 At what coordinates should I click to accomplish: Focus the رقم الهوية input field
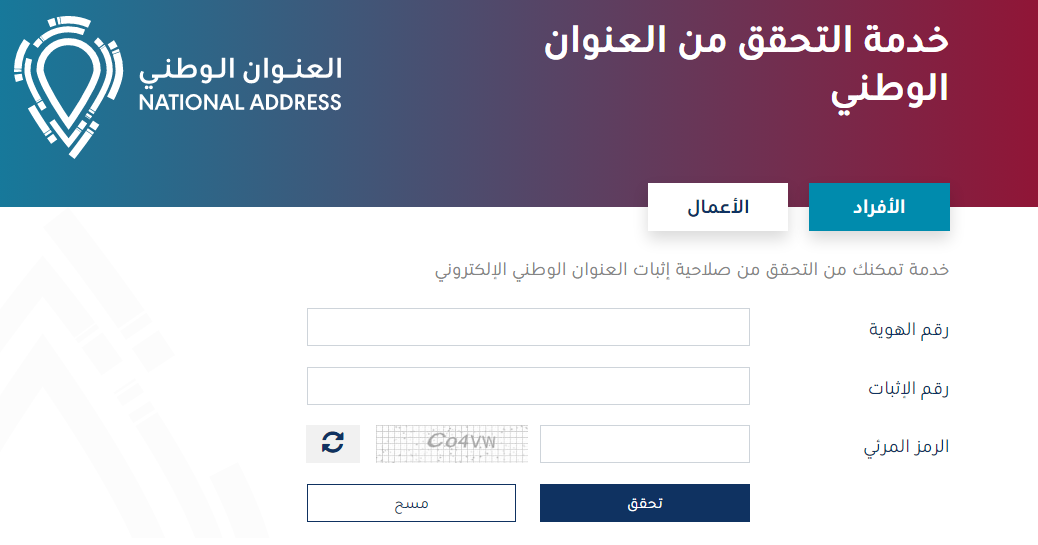coord(528,327)
